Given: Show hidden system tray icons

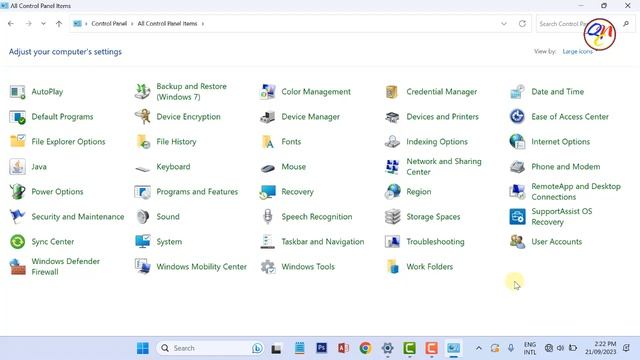Looking at the screenshot, I should click(x=479, y=348).
